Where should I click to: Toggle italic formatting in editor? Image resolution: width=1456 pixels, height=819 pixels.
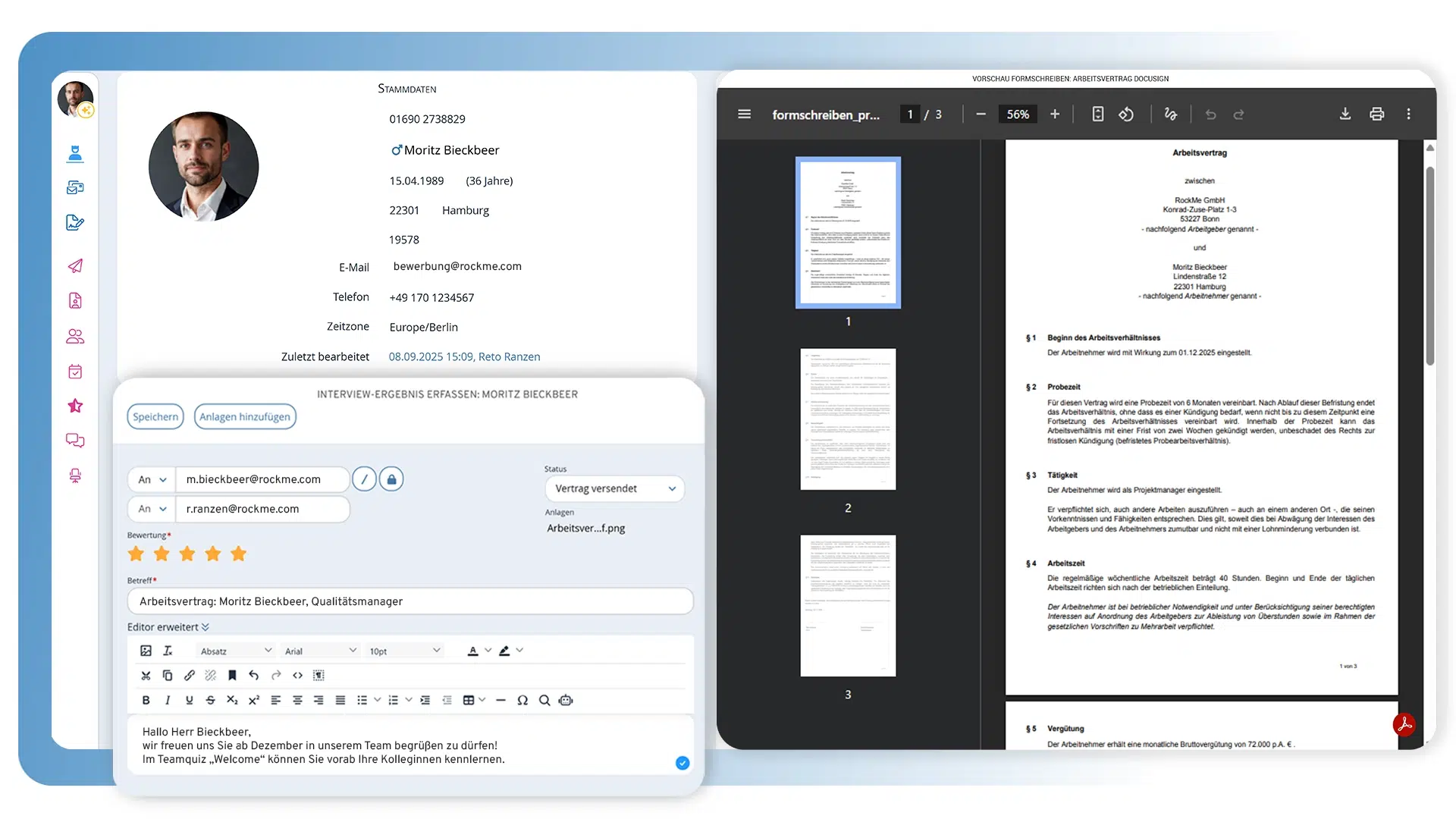point(168,700)
